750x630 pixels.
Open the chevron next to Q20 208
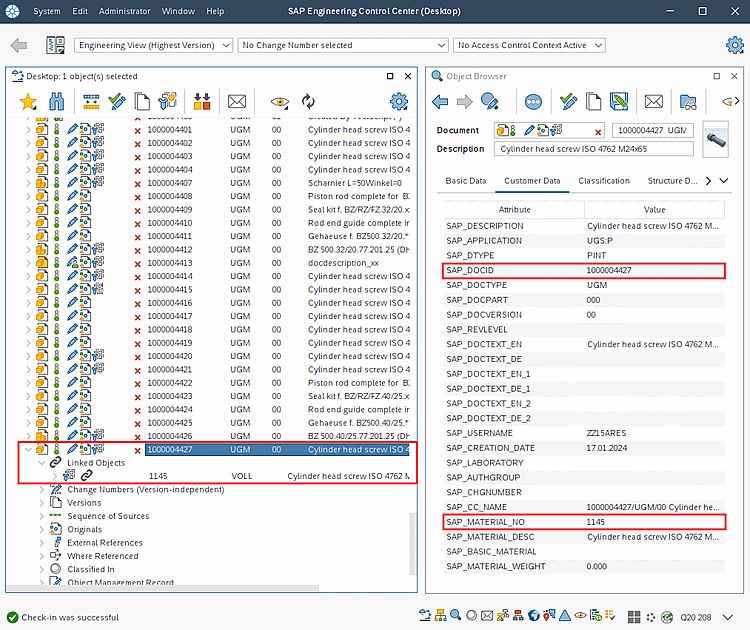click(x=728, y=617)
